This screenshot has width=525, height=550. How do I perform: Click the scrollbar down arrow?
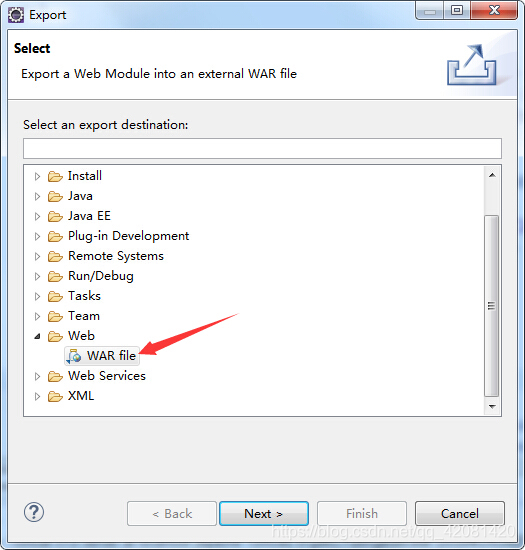point(492,407)
